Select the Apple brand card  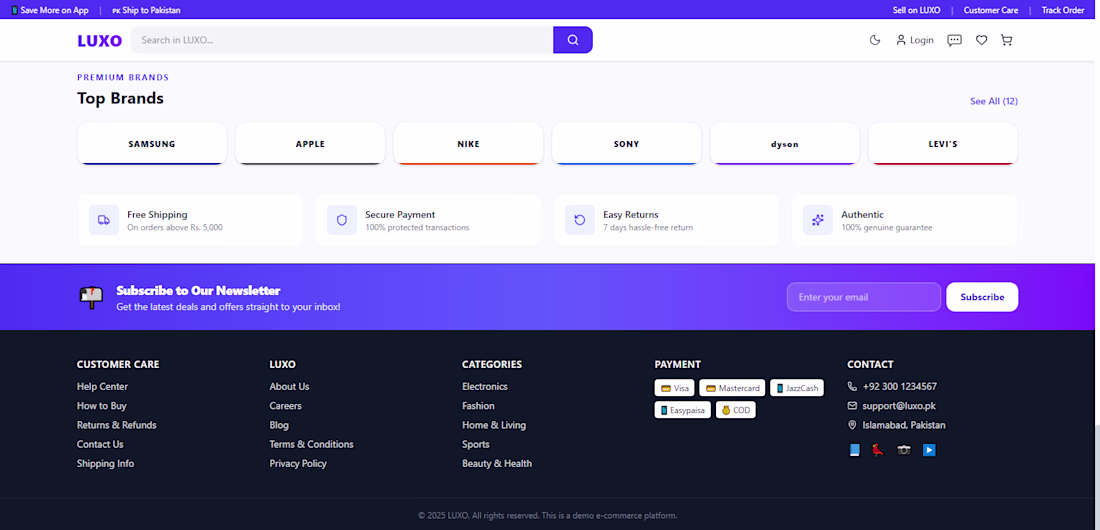[310, 144]
